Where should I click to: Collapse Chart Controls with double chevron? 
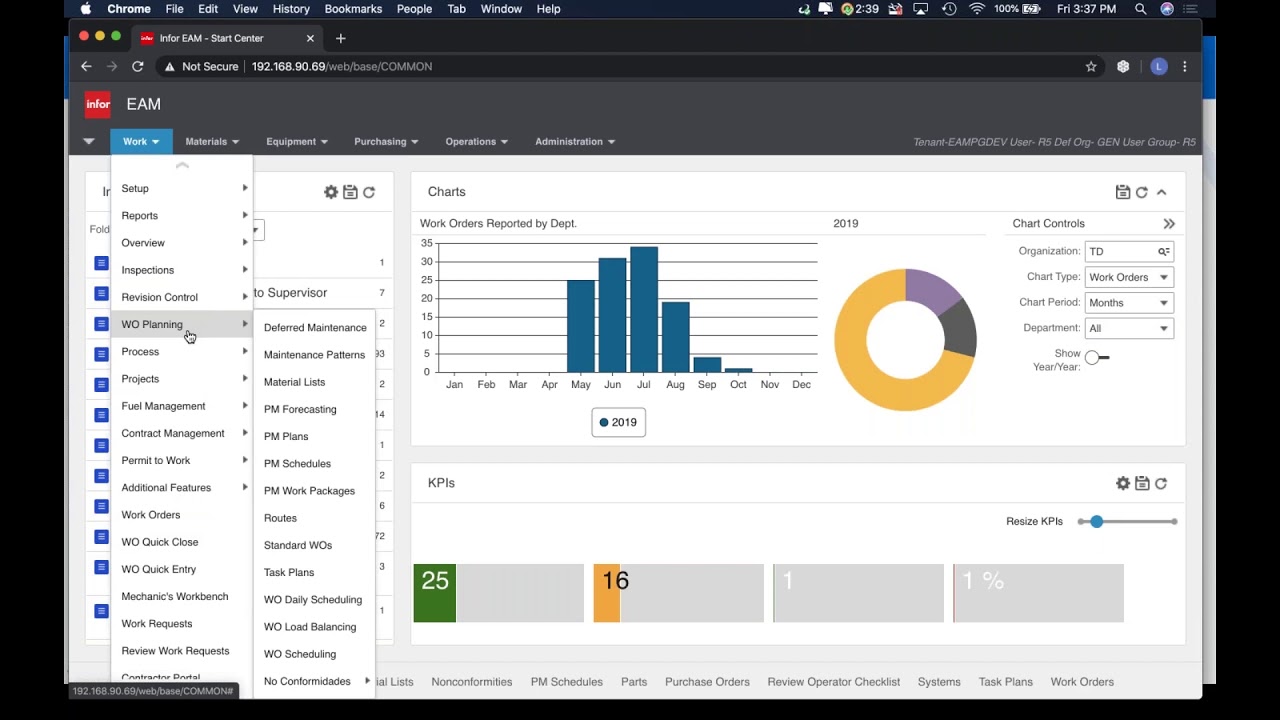1169,224
